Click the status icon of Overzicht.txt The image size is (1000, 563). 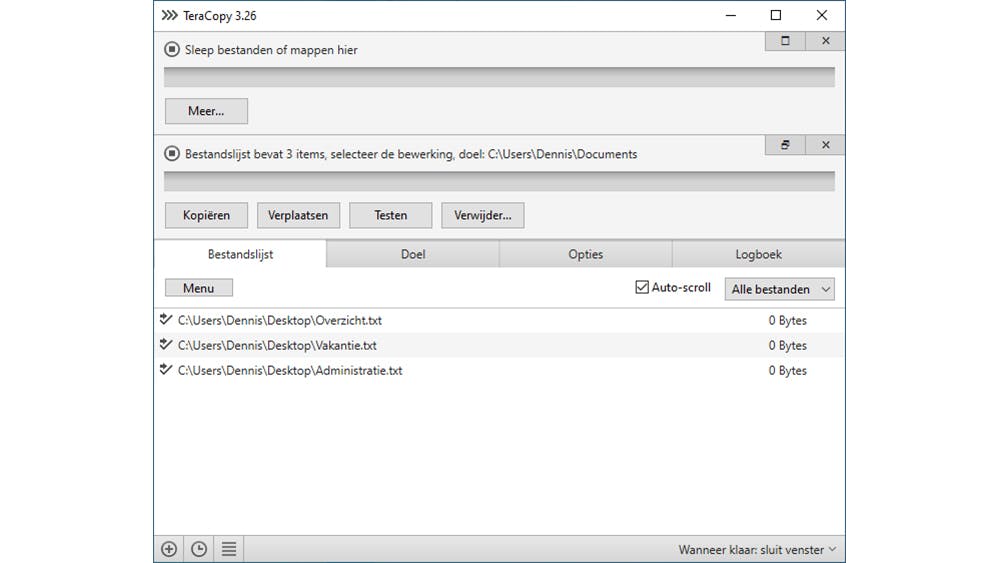tap(166, 319)
